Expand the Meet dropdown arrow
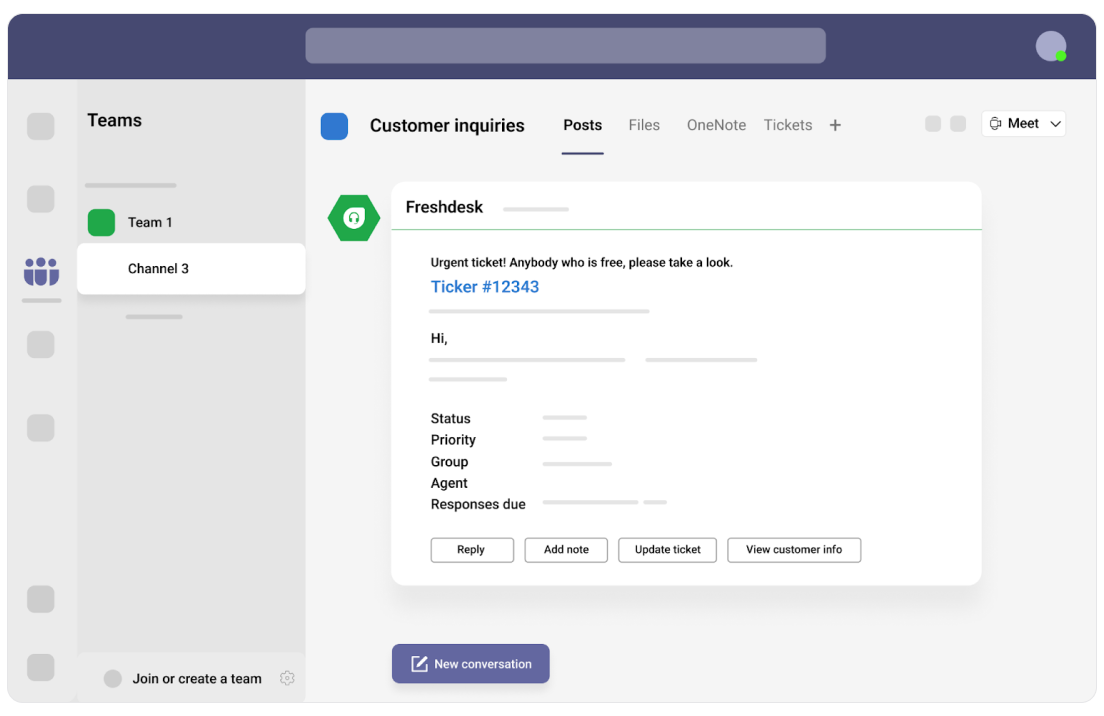Image resolution: width=1104 pixels, height=716 pixels. (1055, 124)
